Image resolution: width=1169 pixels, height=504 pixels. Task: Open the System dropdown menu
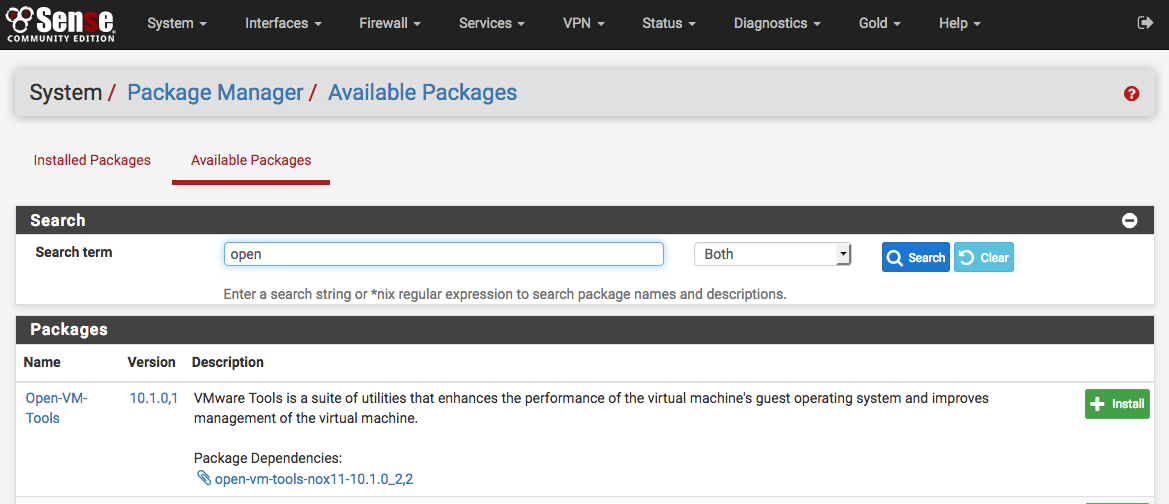176,23
